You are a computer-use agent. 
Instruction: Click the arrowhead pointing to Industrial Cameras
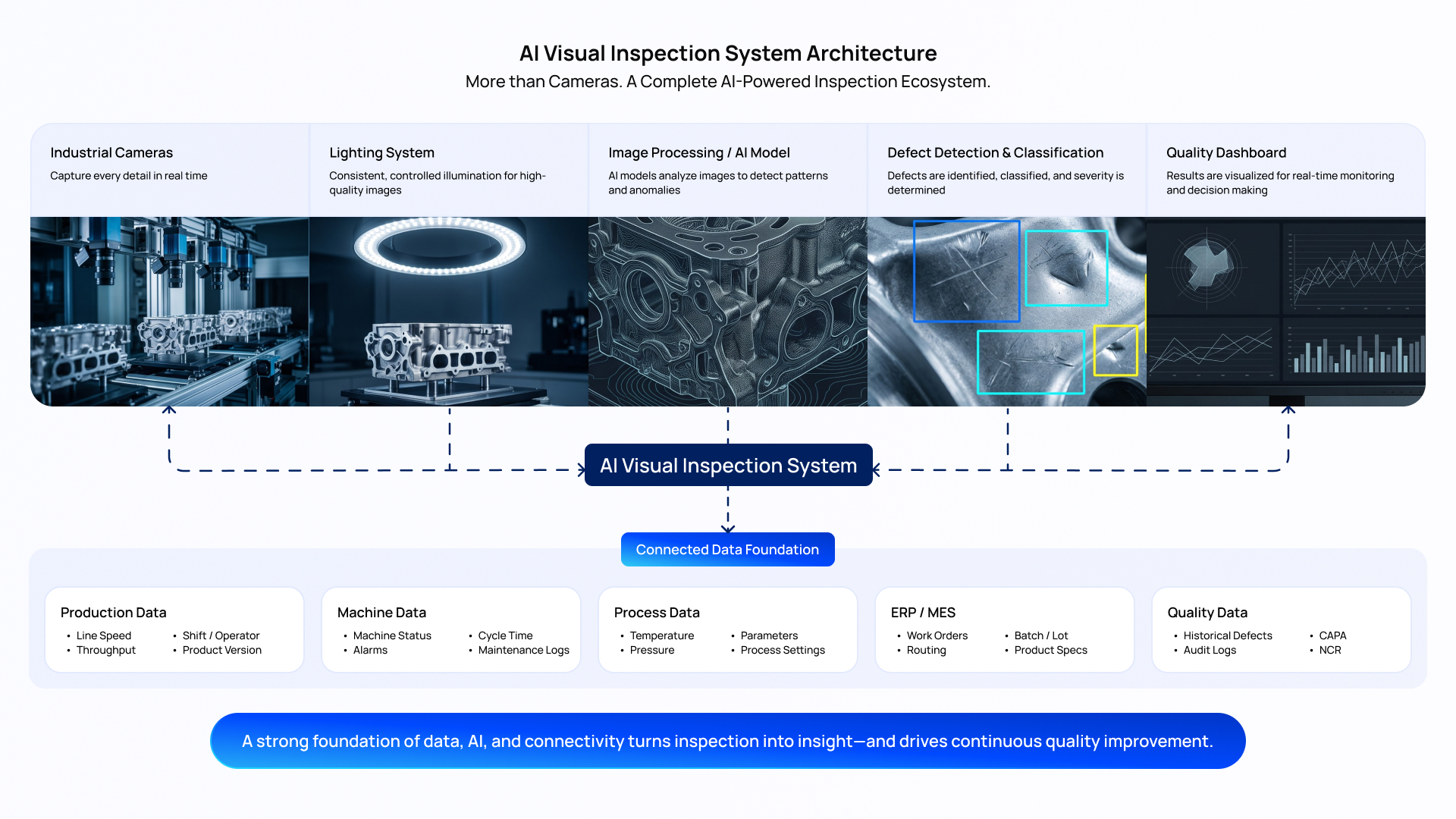(x=169, y=410)
